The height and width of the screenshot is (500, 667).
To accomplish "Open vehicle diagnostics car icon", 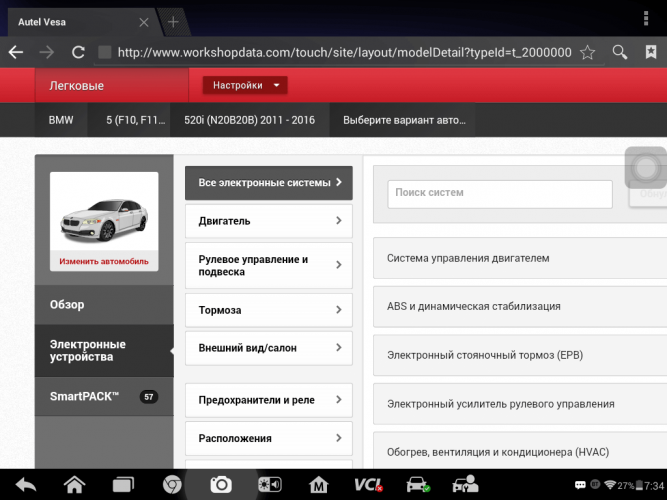I will point(418,484).
